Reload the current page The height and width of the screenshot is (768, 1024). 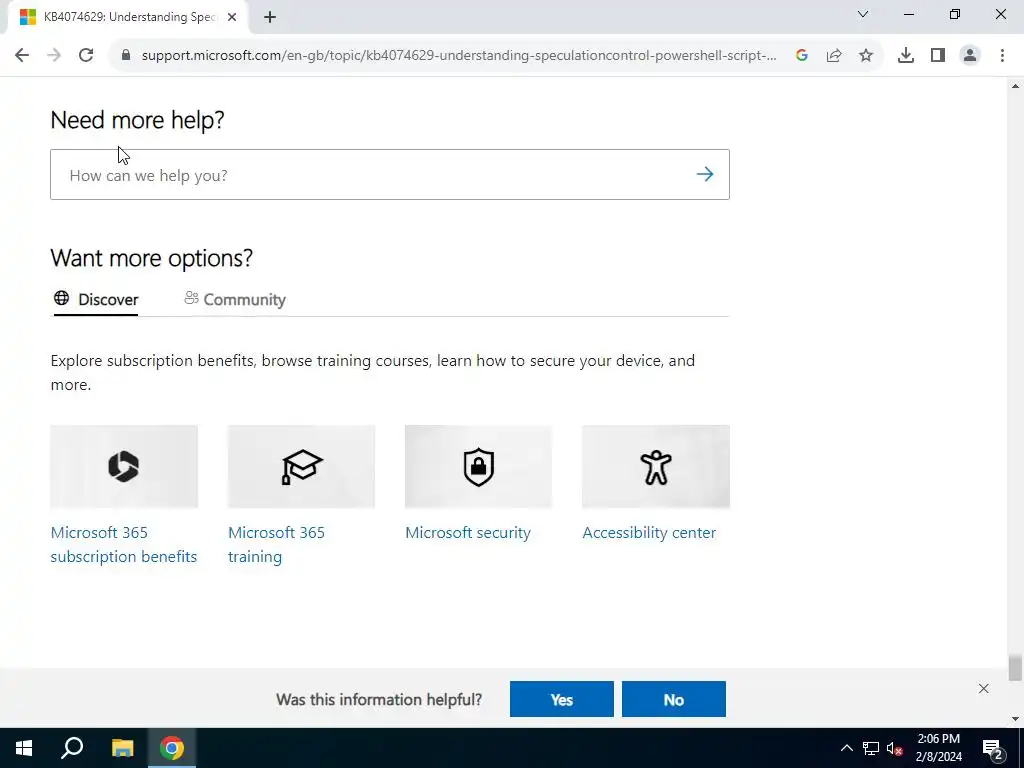coord(86,56)
